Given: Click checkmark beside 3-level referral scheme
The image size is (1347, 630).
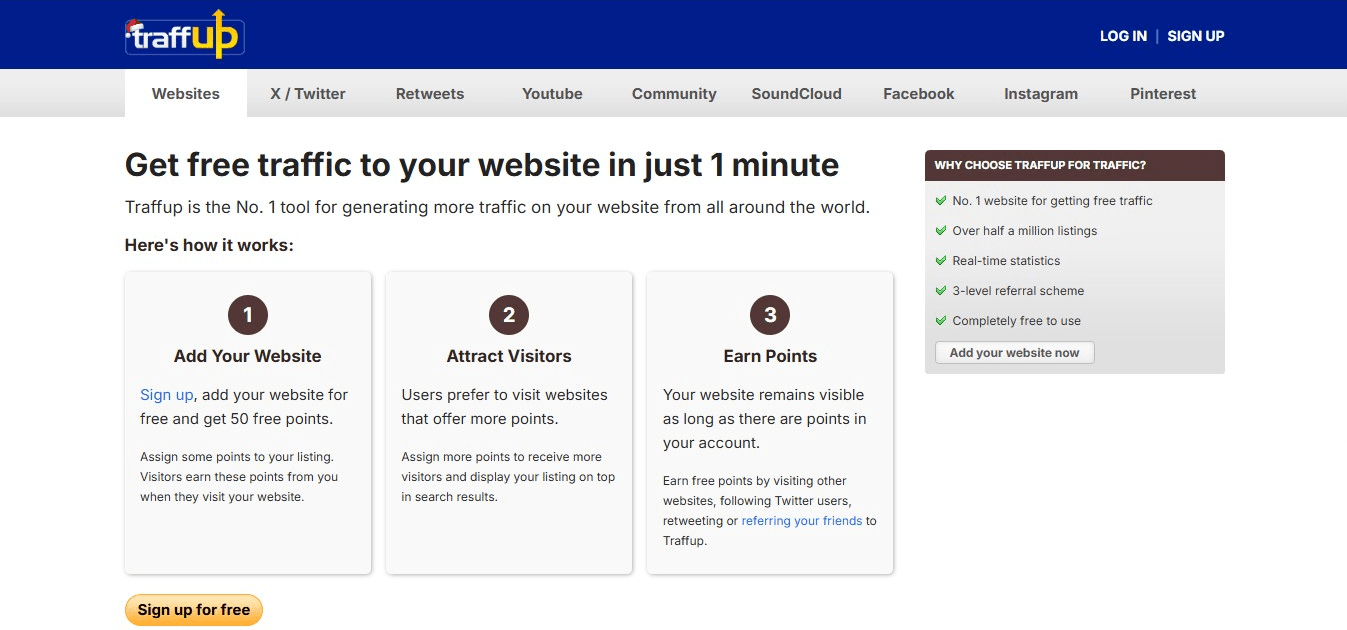Looking at the screenshot, I should coord(940,291).
